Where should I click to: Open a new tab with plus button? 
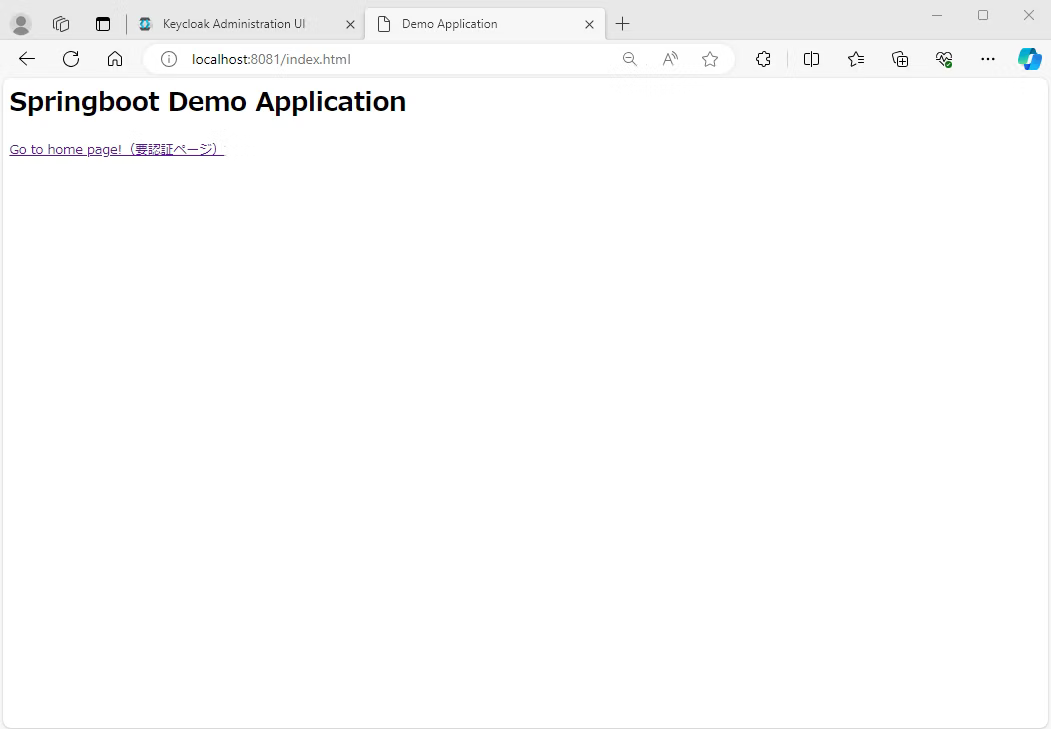[x=622, y=24]
